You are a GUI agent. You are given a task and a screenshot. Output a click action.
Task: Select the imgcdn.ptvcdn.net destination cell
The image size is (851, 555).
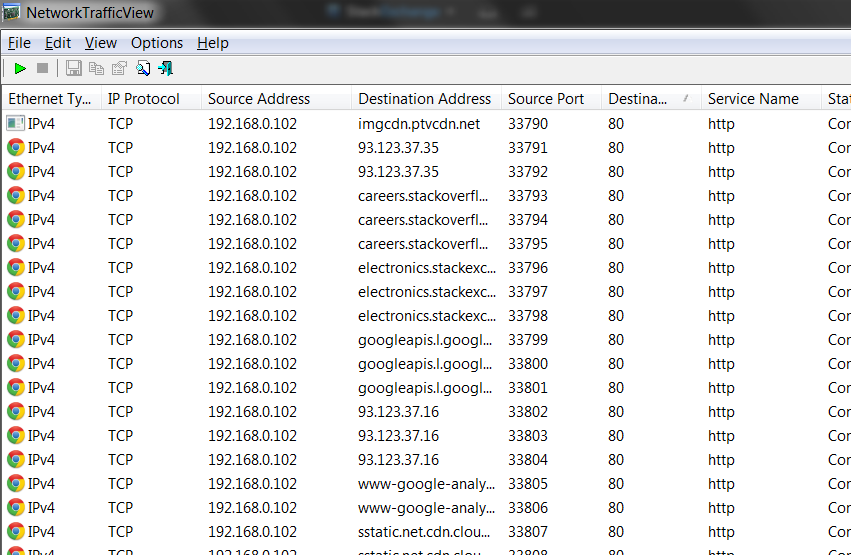coord(419,124)
